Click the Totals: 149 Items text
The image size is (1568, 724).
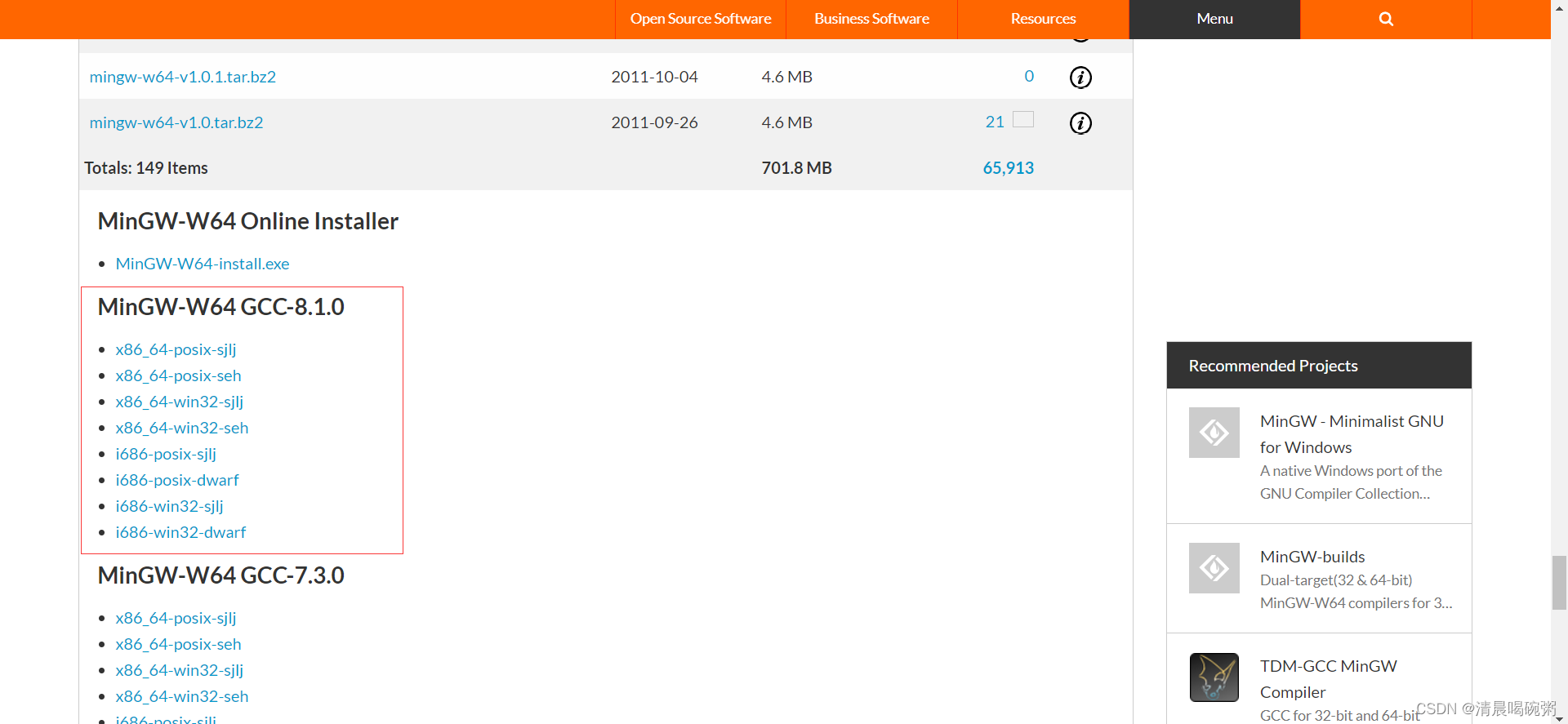(x=146, y=168)
